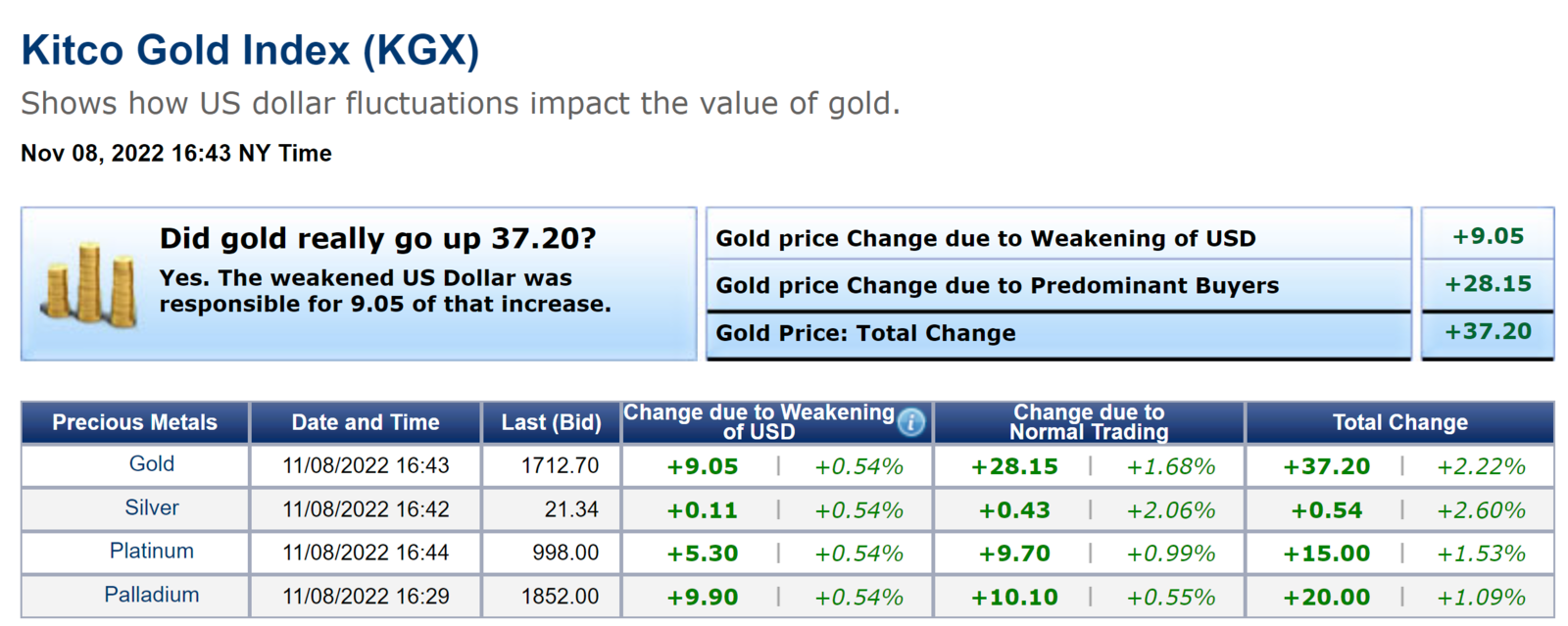The image size is (1568, 626).
Task: Click the Gold Price: Total Change label
Action: coord(866,334)
